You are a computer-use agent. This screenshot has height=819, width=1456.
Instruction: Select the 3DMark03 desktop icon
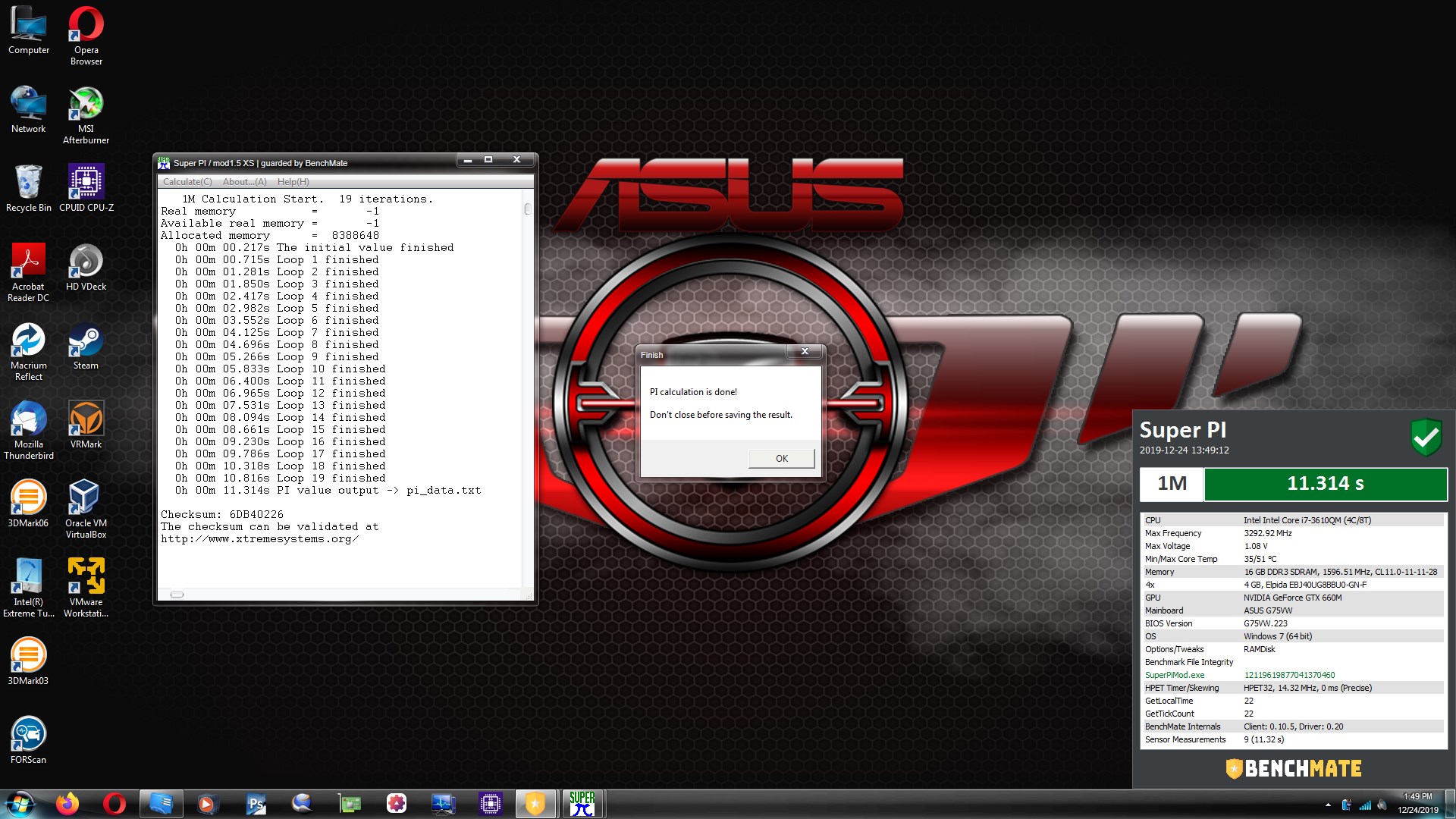(x=29, y=661)
